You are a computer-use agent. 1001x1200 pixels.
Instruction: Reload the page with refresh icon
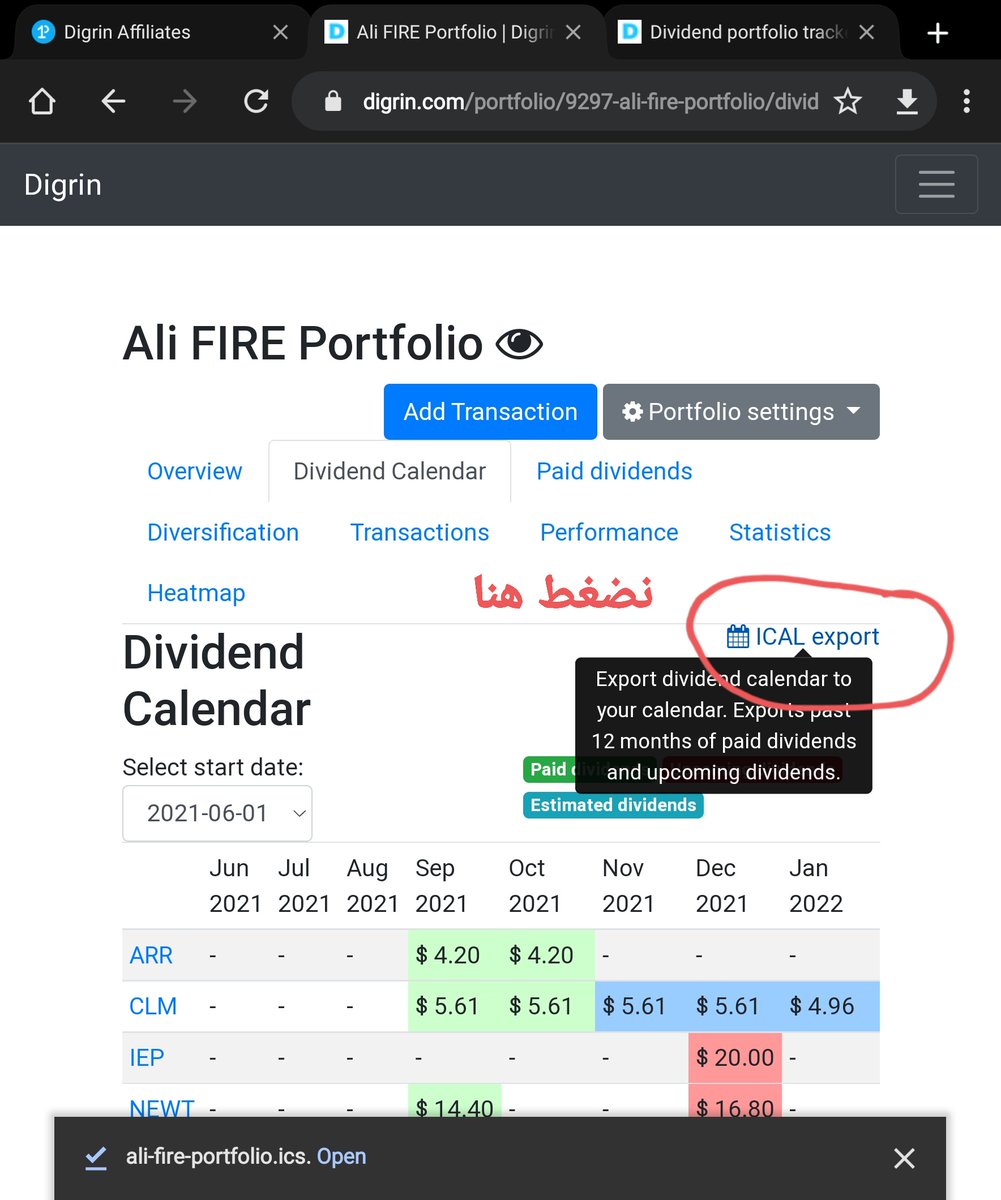(x=257, y=101)
